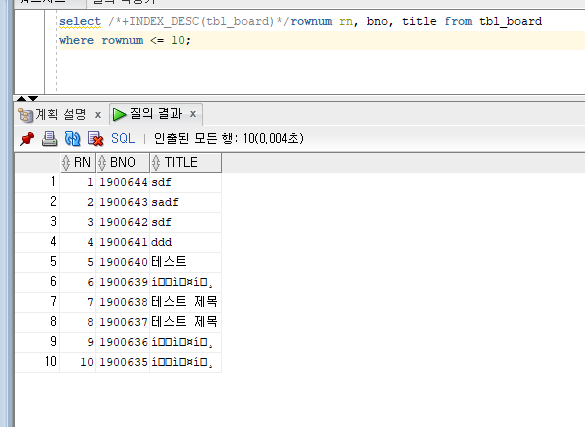Switch to the 계획 설명 tab

[x=60, y=114]
